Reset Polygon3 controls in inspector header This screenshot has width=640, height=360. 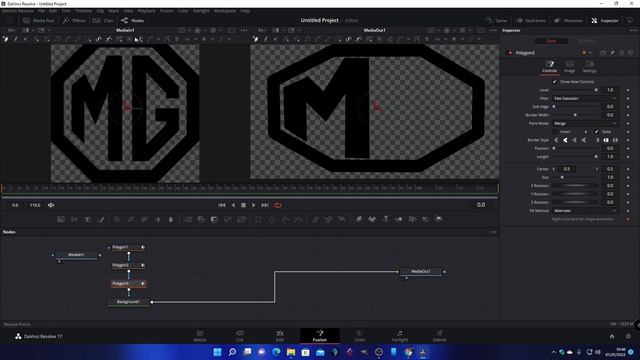point(631,53)
